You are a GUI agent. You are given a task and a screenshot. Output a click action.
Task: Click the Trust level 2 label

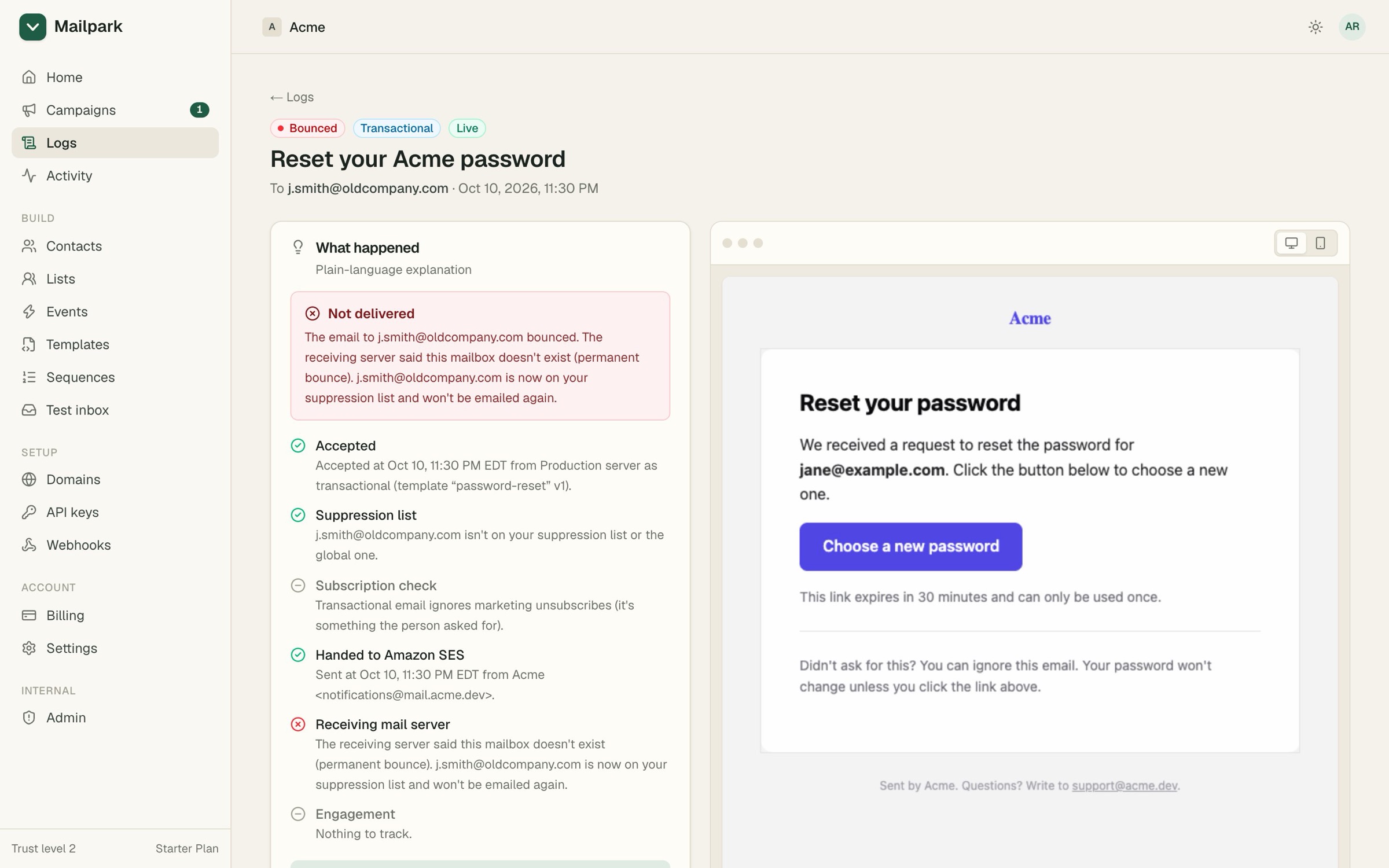pyautogui.click(x=43, y=849)
